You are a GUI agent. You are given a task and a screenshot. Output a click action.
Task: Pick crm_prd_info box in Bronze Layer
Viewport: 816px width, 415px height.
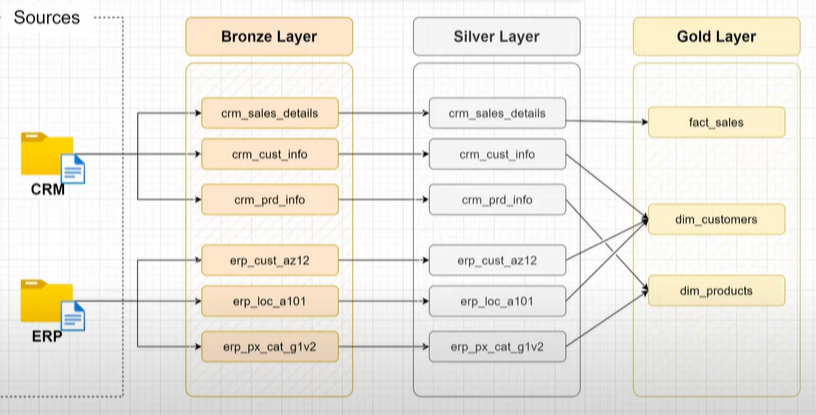(x=269, y=200)
